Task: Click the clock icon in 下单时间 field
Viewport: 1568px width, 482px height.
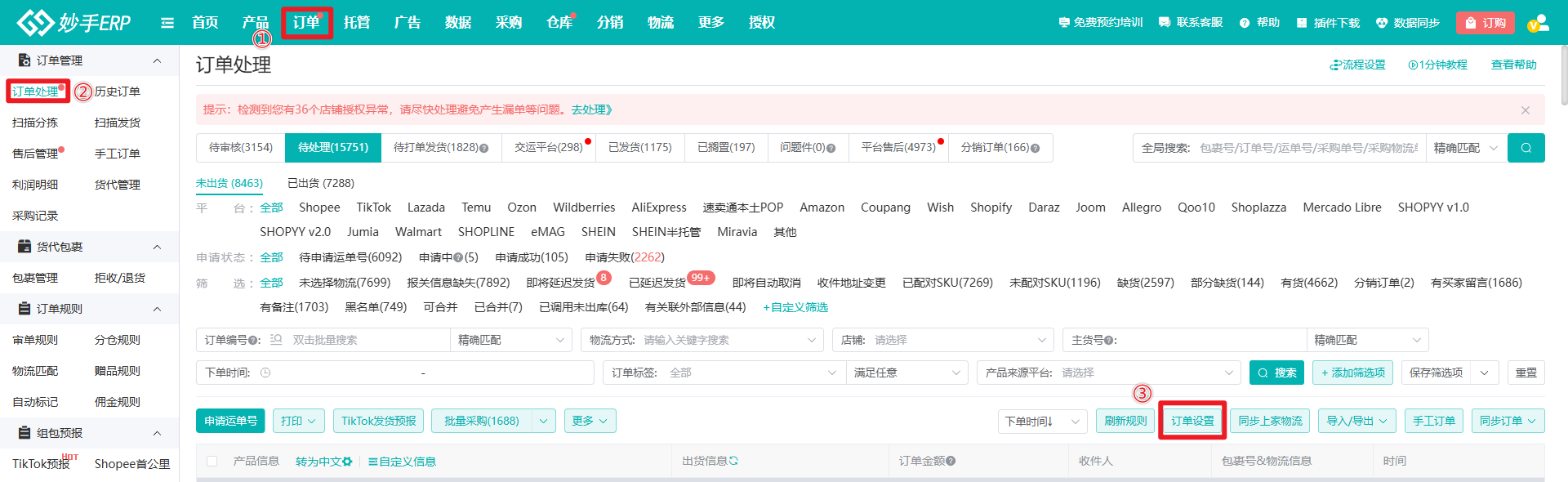Action: [265, 373]
